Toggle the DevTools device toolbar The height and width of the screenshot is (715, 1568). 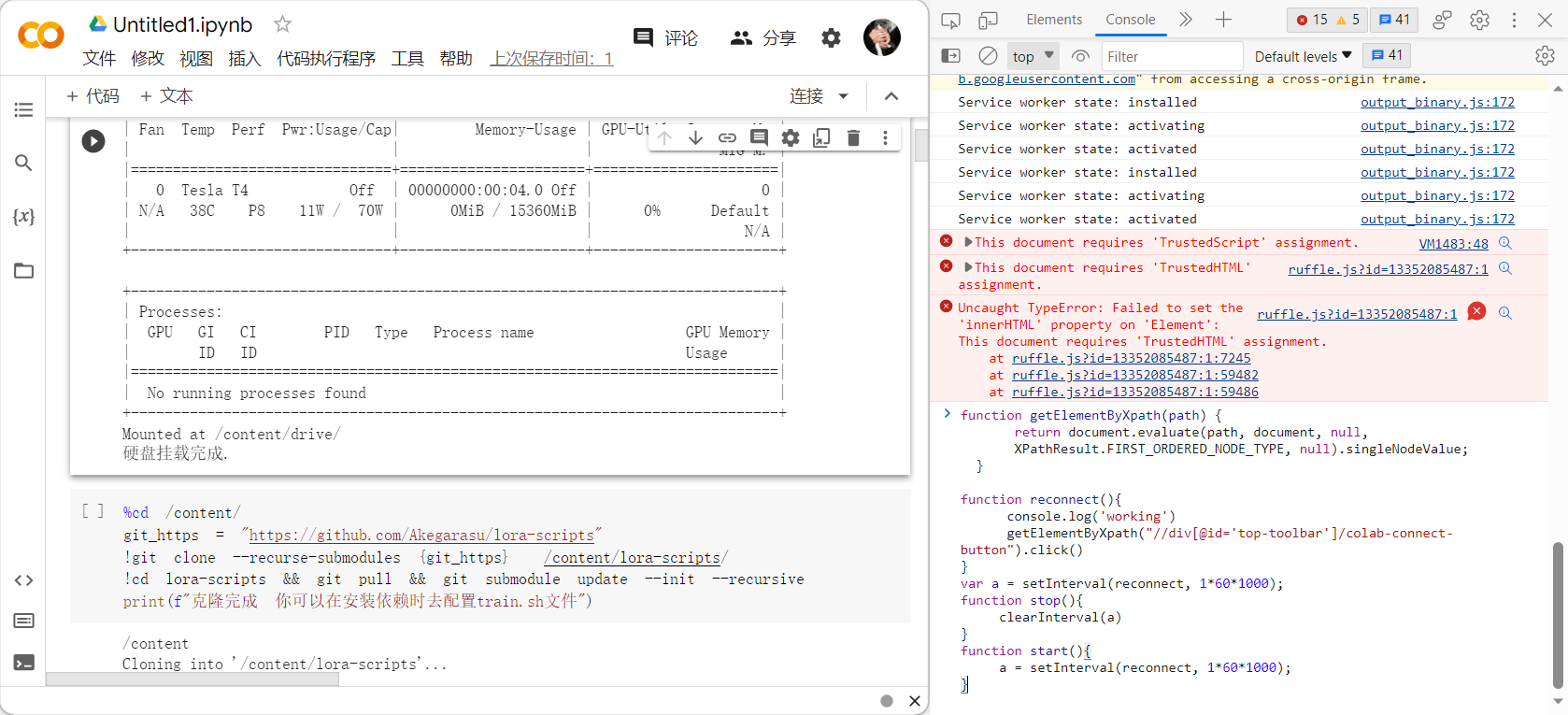click(x=988, y=20)
